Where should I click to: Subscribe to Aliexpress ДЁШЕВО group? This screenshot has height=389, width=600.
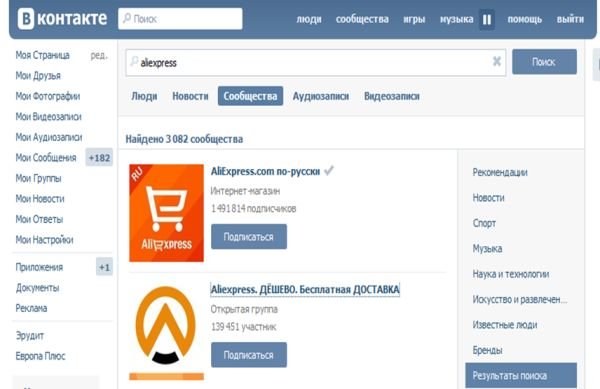[249, 355]
